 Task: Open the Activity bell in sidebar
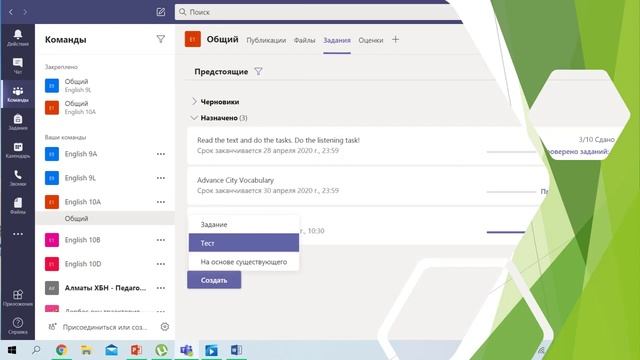[x=18, y=37]
